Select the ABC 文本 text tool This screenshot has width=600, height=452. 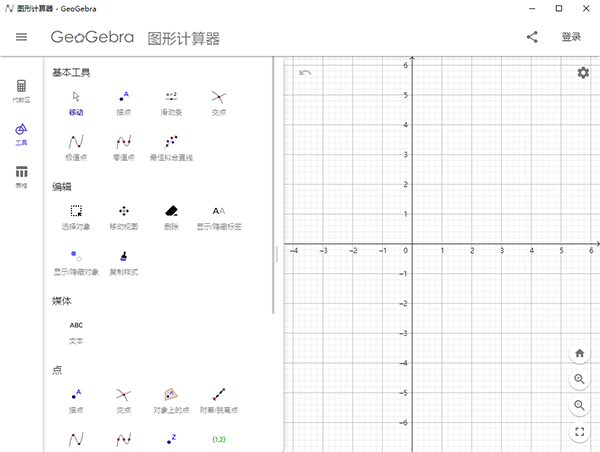(76, 333)
